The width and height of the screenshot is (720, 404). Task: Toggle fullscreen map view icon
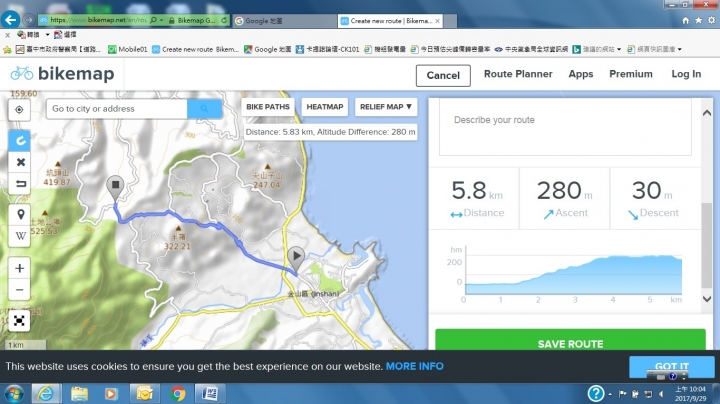click(x=19, y=320)
